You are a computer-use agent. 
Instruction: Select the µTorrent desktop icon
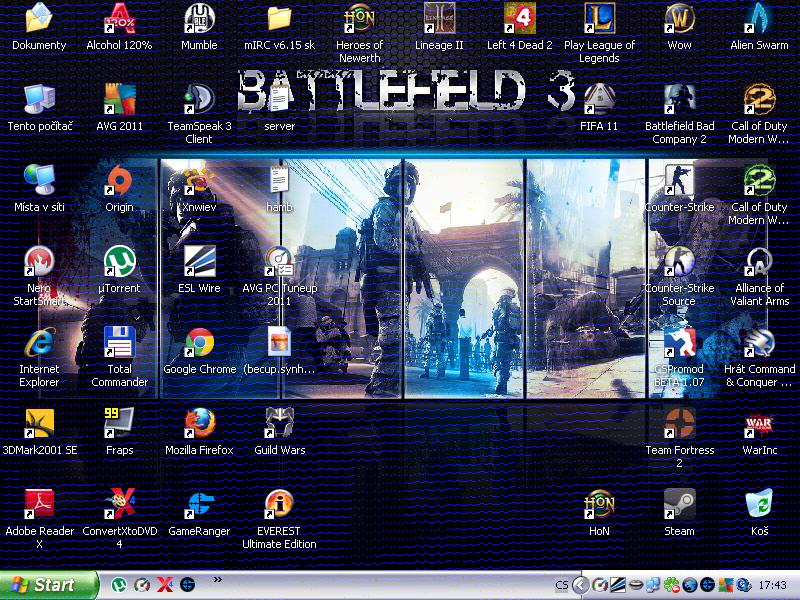point(119,261)
